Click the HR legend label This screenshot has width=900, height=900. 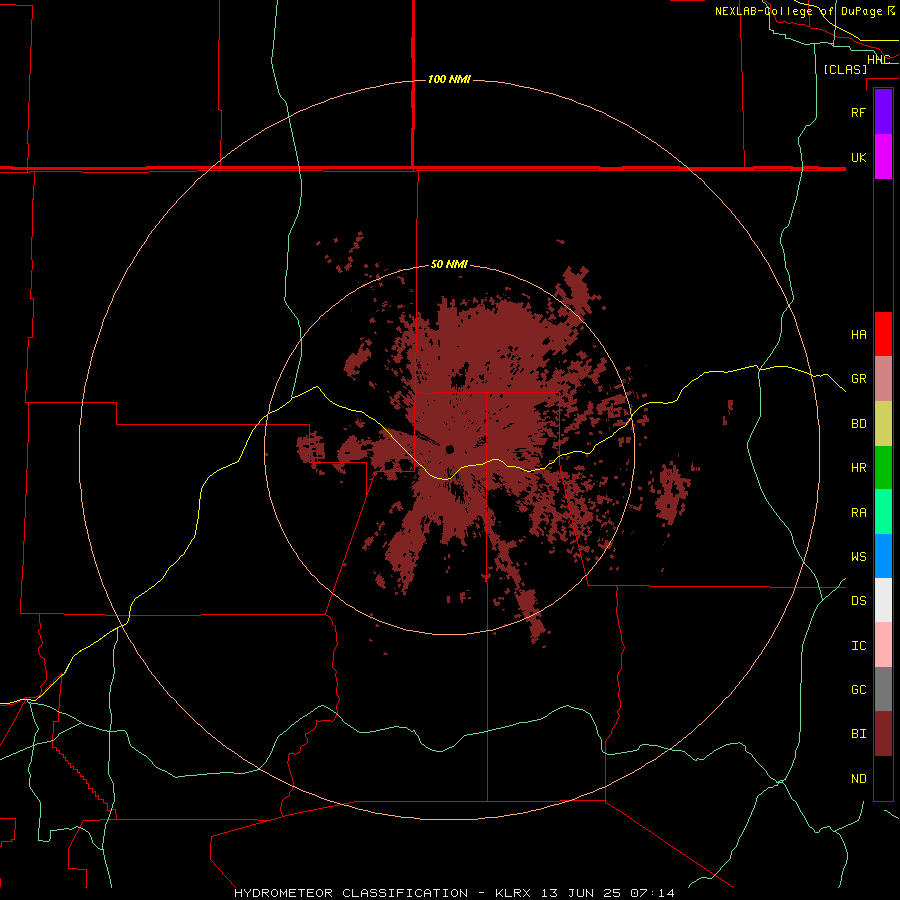tap(858, 468)
